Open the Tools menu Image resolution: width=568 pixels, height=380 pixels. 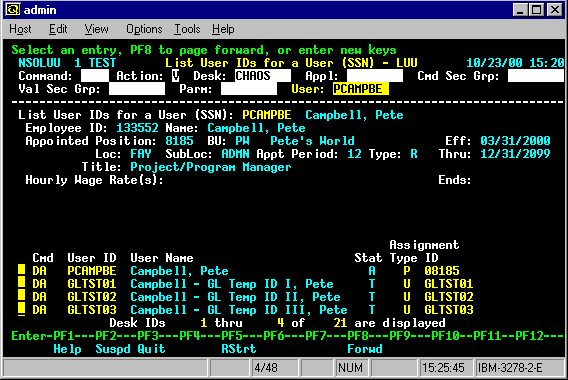187,29
